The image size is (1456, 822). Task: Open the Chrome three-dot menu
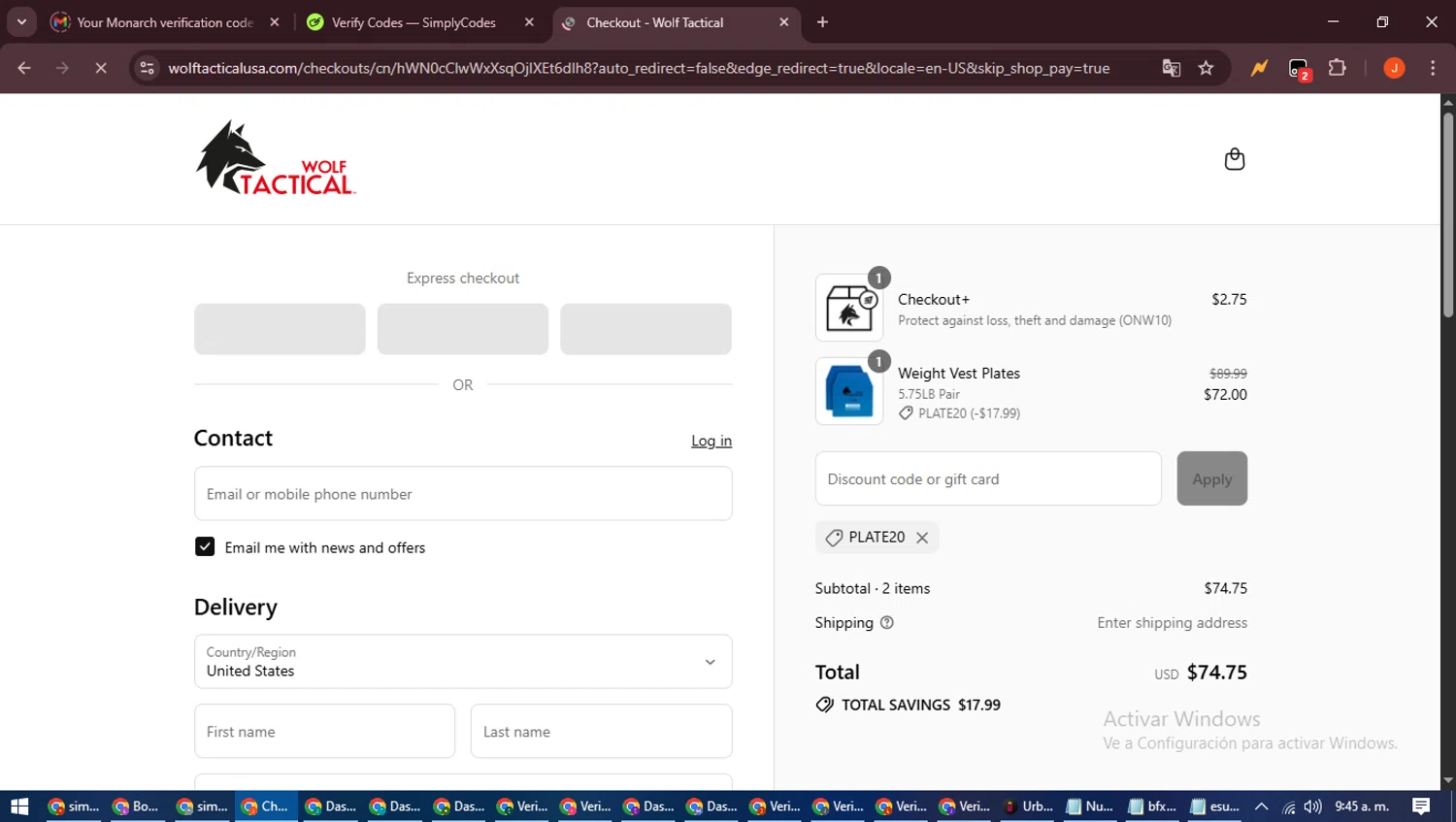(1433, 68)
